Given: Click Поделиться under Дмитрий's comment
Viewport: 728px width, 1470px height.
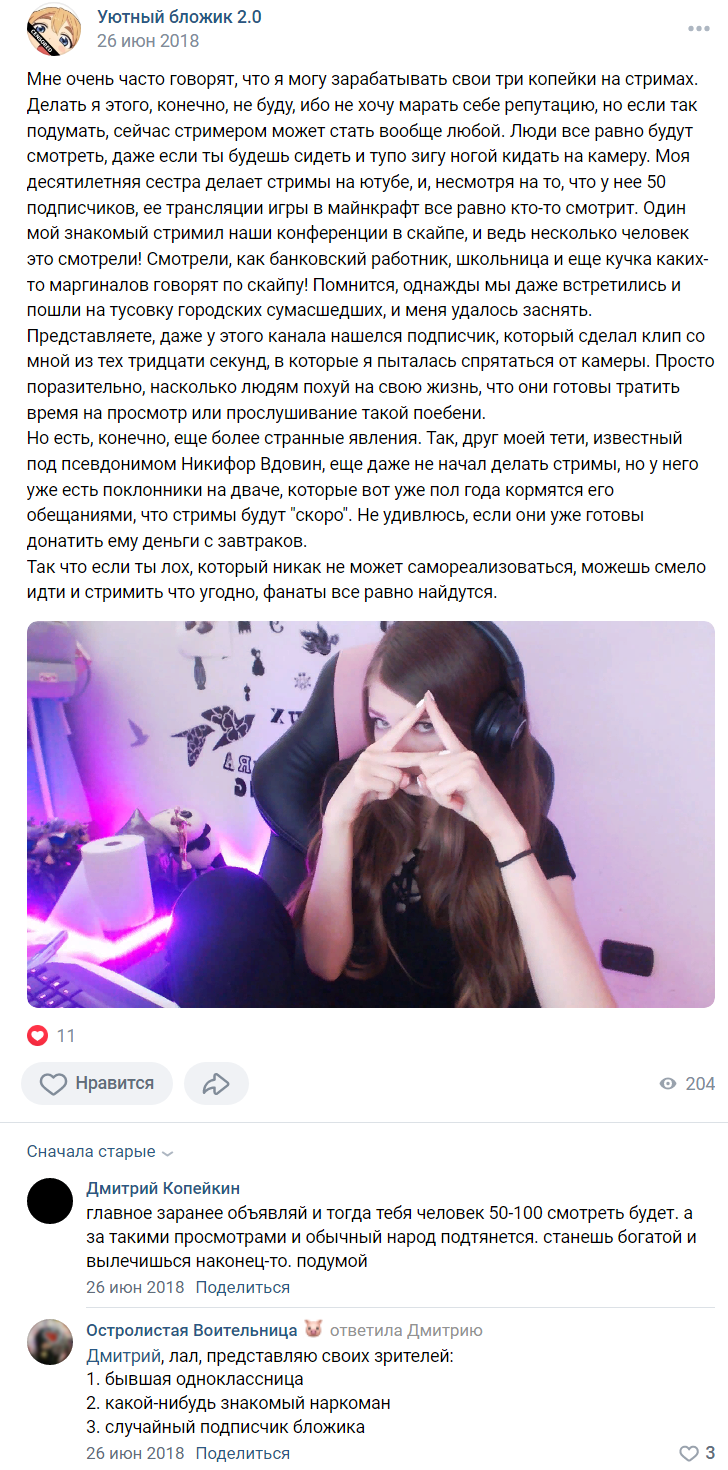Looking at the screenshot, I should 243,1287.
